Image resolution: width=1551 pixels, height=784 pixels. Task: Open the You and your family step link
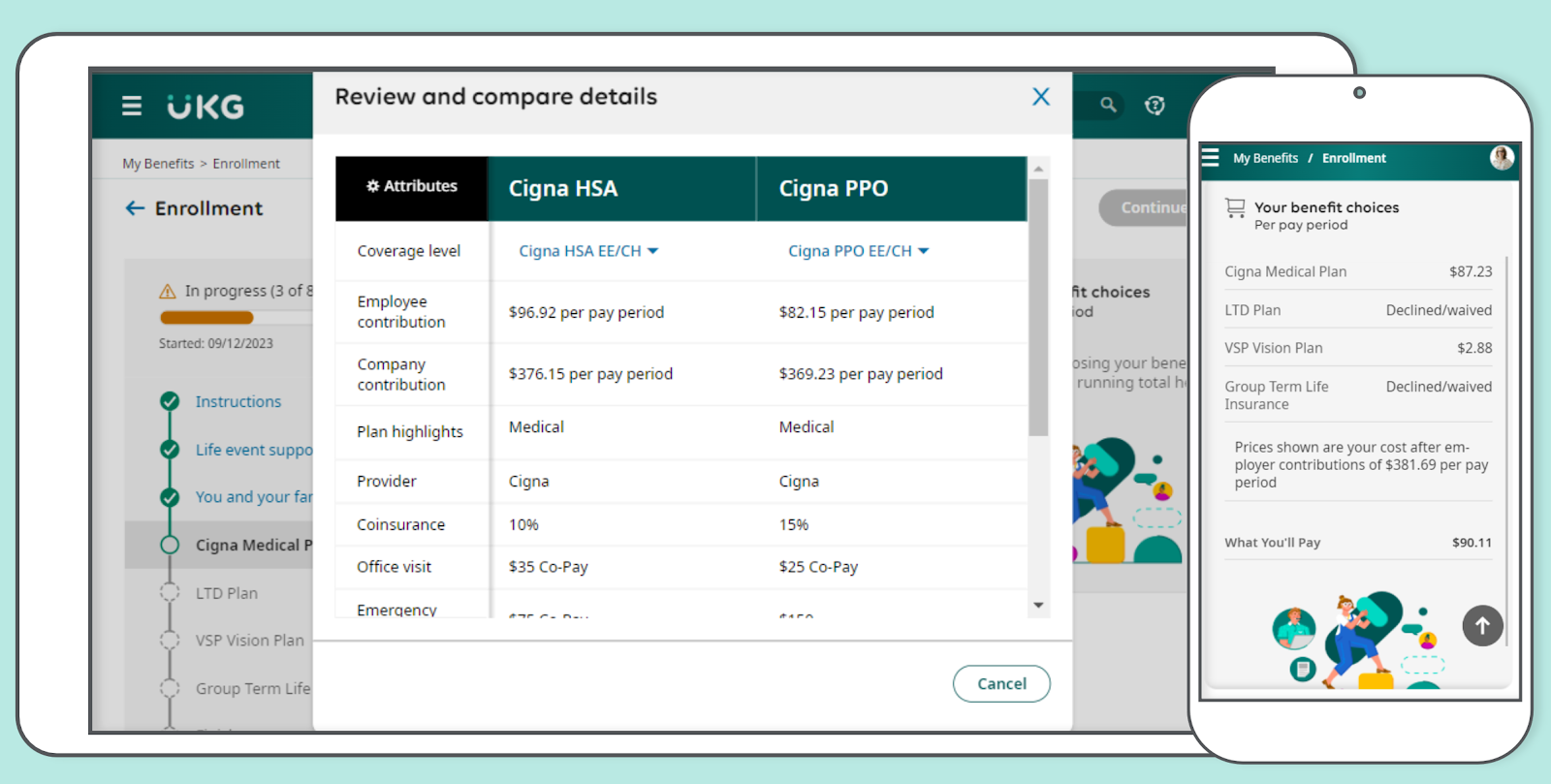(x=254, y=497)
